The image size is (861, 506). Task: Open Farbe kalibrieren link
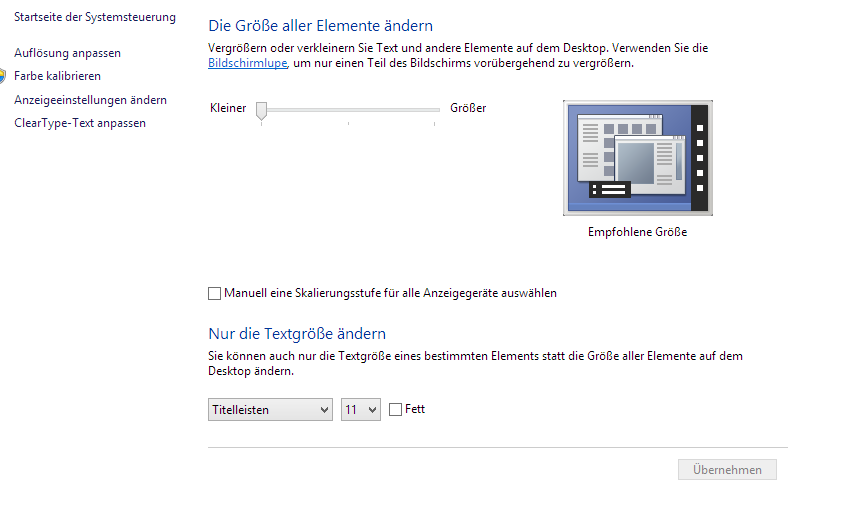(58, 76)
